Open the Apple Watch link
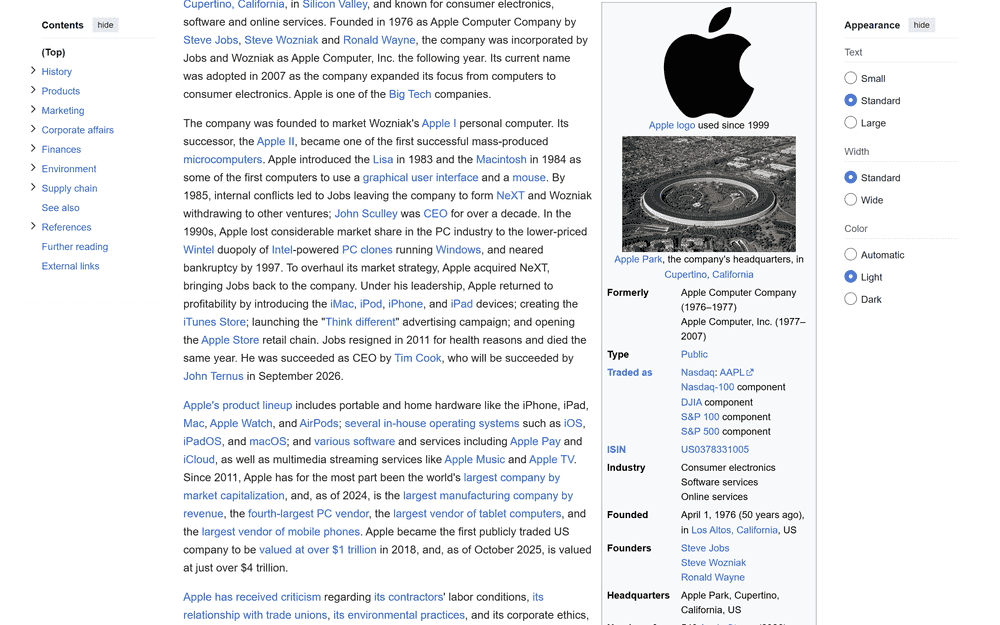 tap(241, 423)
